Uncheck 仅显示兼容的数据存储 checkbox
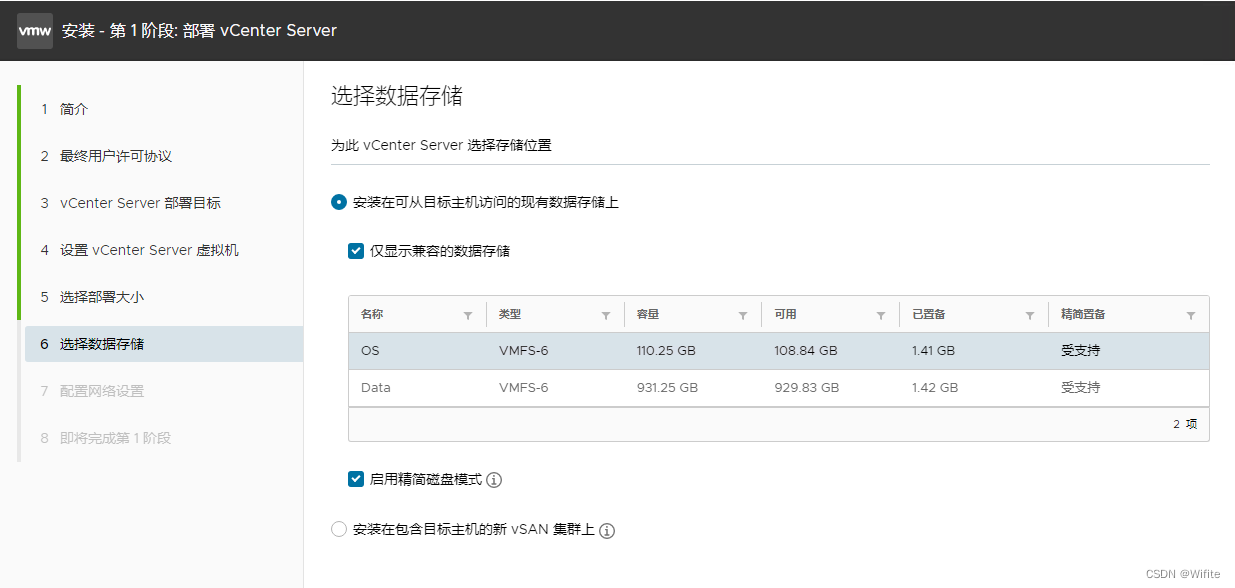This screenshot has width=1235, height=588. click(356, 251)
